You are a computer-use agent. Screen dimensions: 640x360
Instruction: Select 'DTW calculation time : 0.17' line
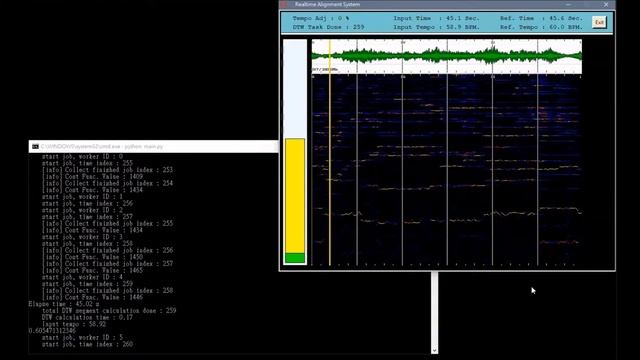click(x=87, y=317)
